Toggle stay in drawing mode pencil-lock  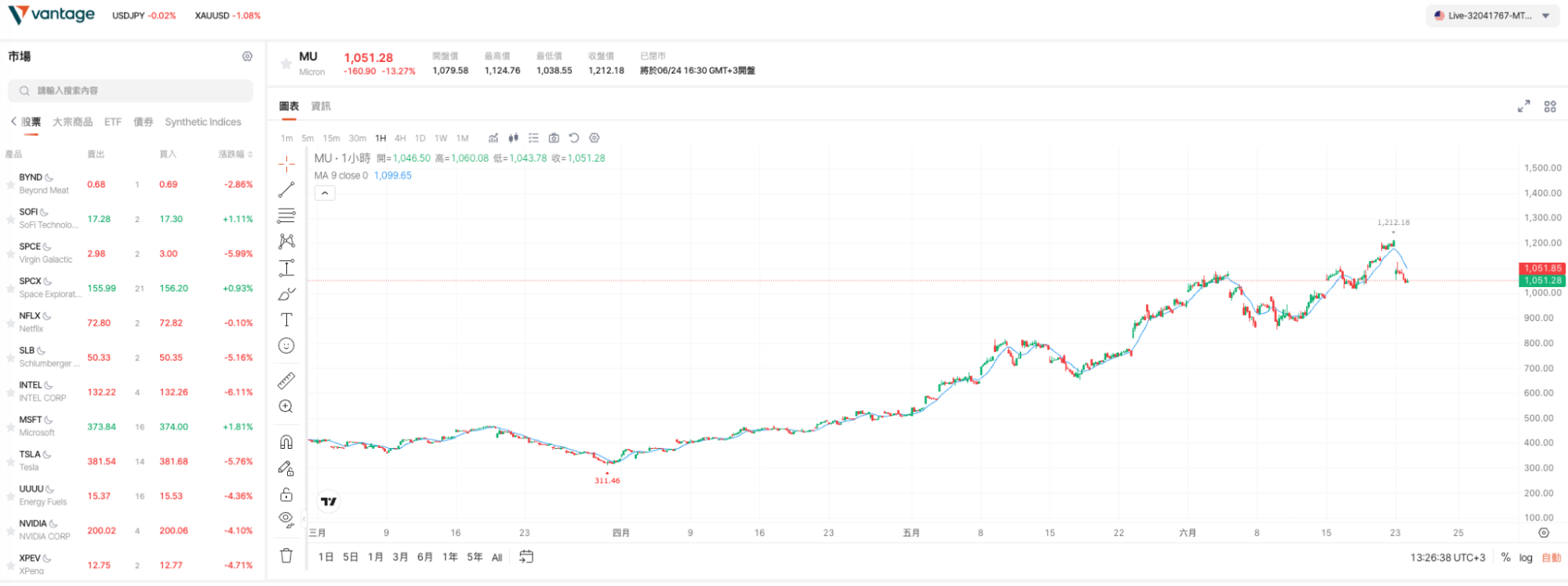click(286, 468)
